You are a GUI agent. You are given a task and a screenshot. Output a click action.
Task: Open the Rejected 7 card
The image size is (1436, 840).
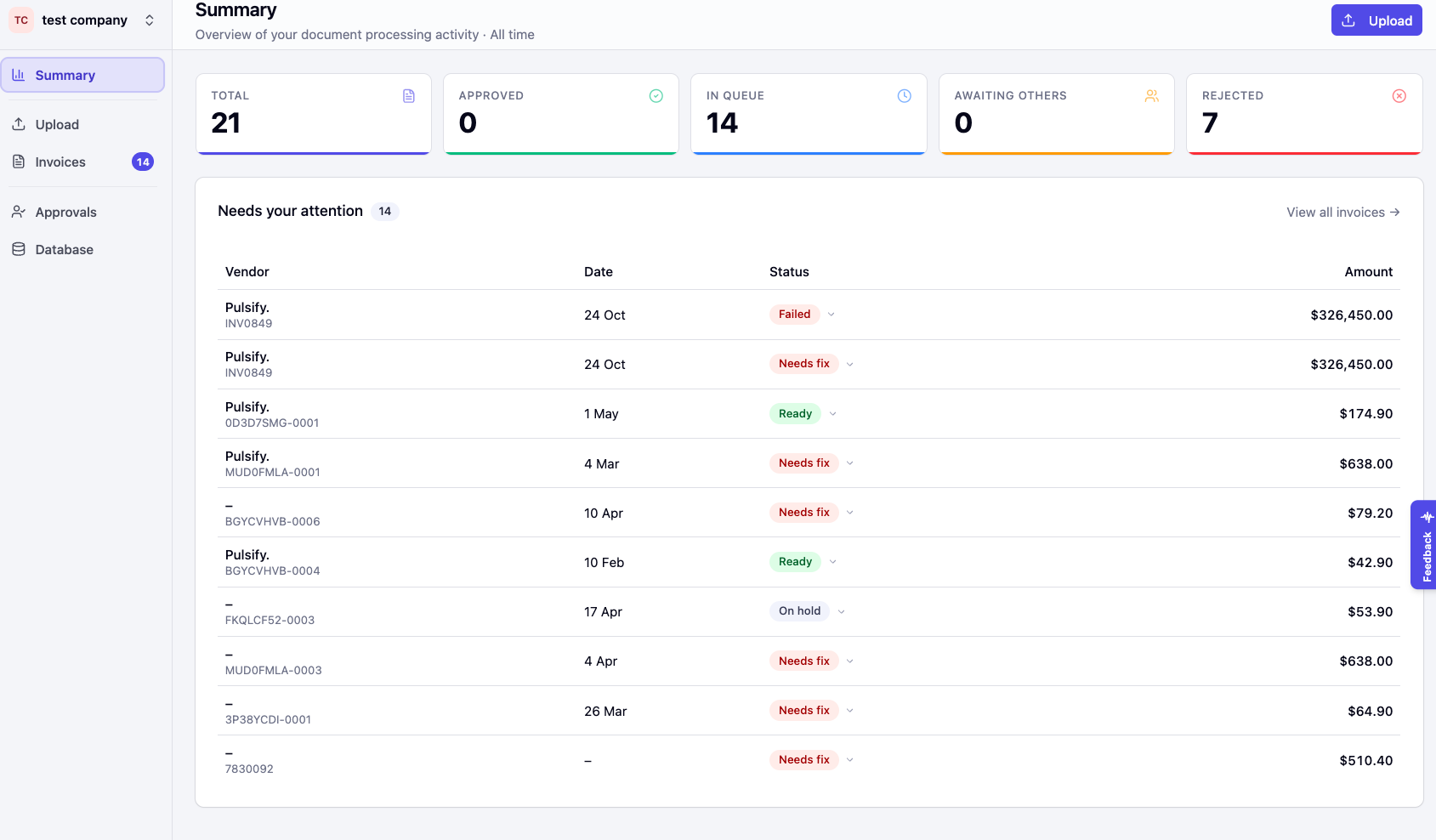pyautogui.click(x=1304, y=114)
